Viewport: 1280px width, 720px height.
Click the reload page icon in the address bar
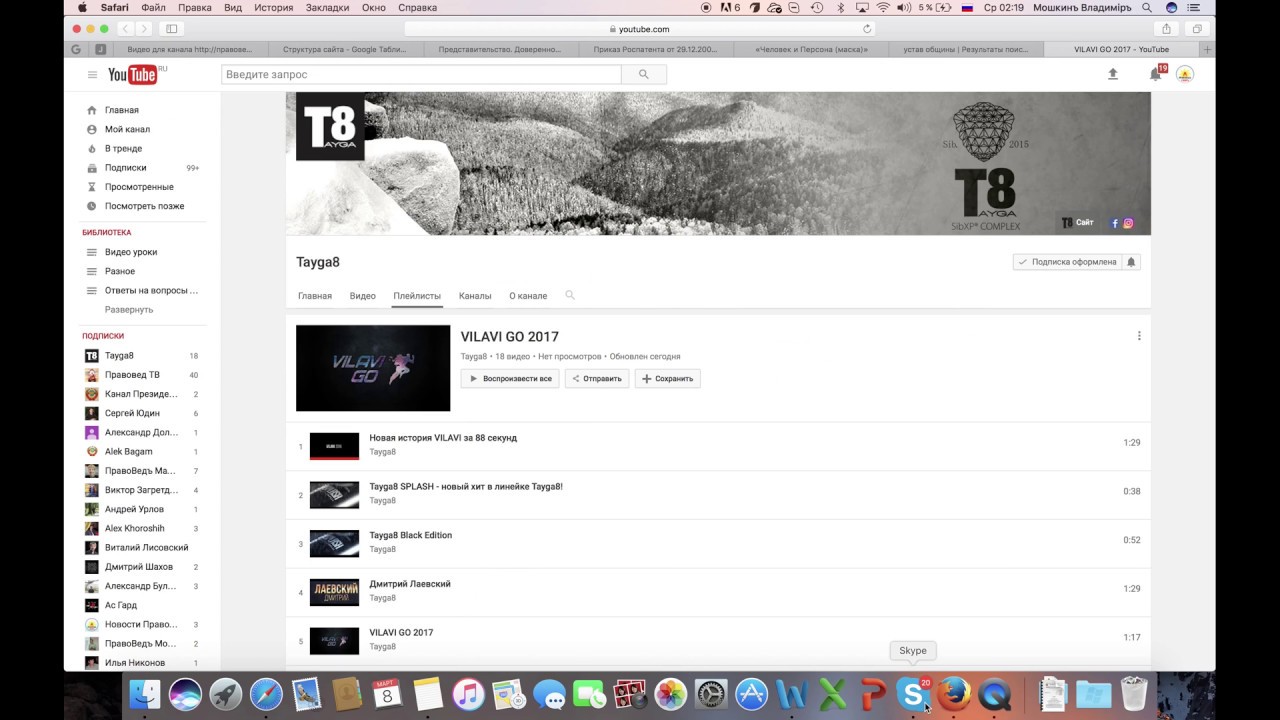pyautogui.click(x=867, y=29)
